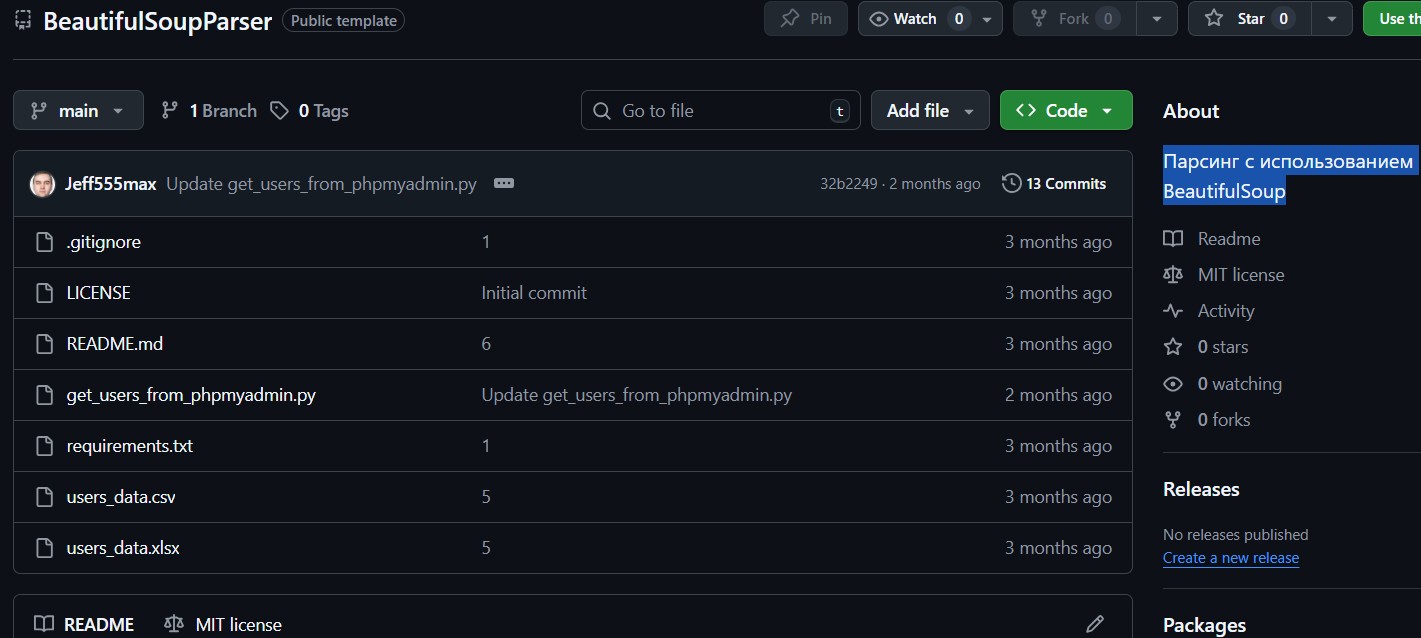
Task: Click the Create a new release link
Action: 1231,558
